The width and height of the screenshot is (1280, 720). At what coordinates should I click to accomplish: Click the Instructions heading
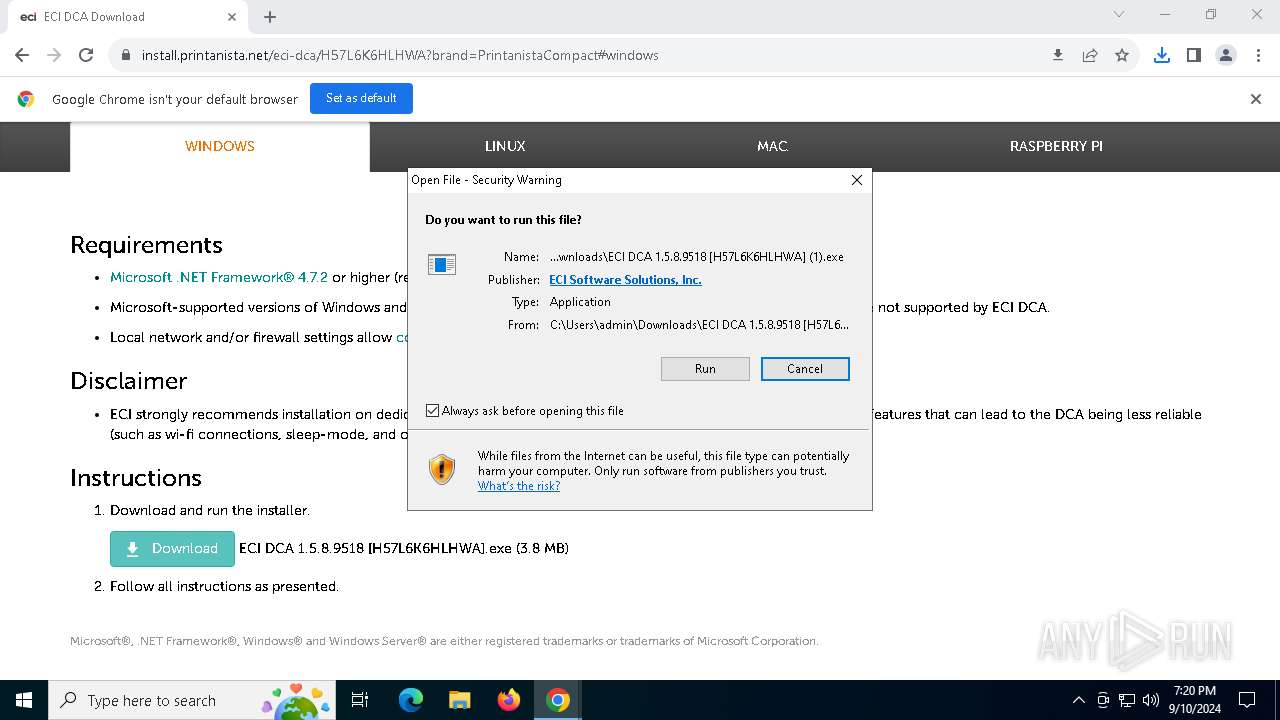(136, 478)
